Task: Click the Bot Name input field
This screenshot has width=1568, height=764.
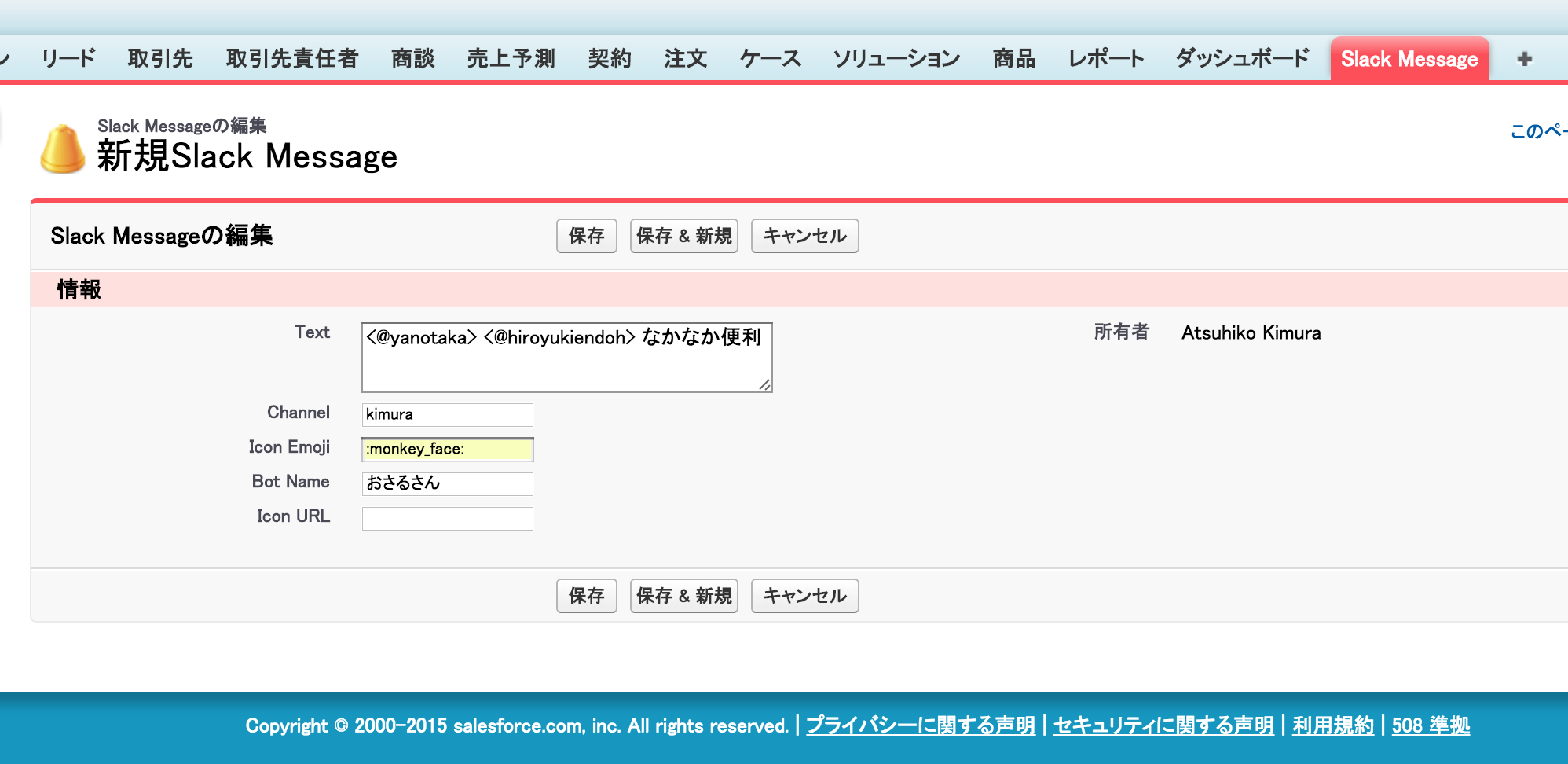Action: point(447,483)
